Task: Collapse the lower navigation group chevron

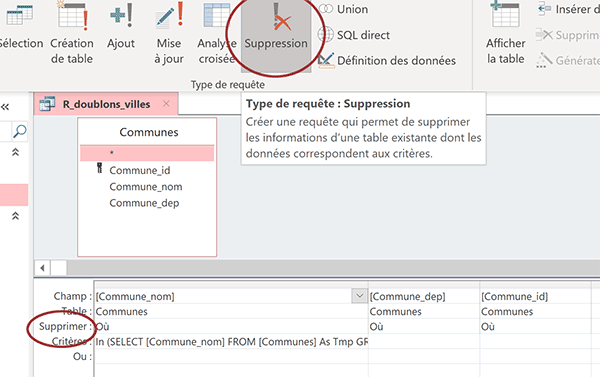Action: [x=15, y=216]
